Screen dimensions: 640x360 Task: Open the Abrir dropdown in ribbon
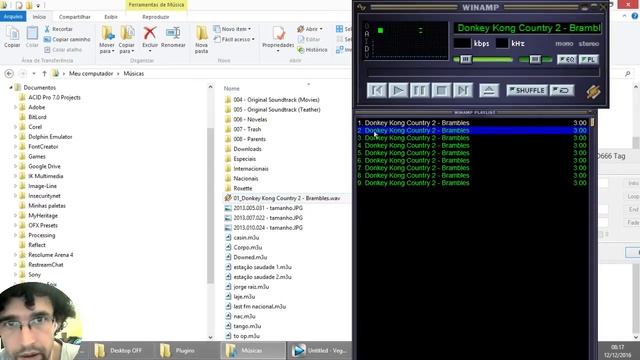(310, 29)
